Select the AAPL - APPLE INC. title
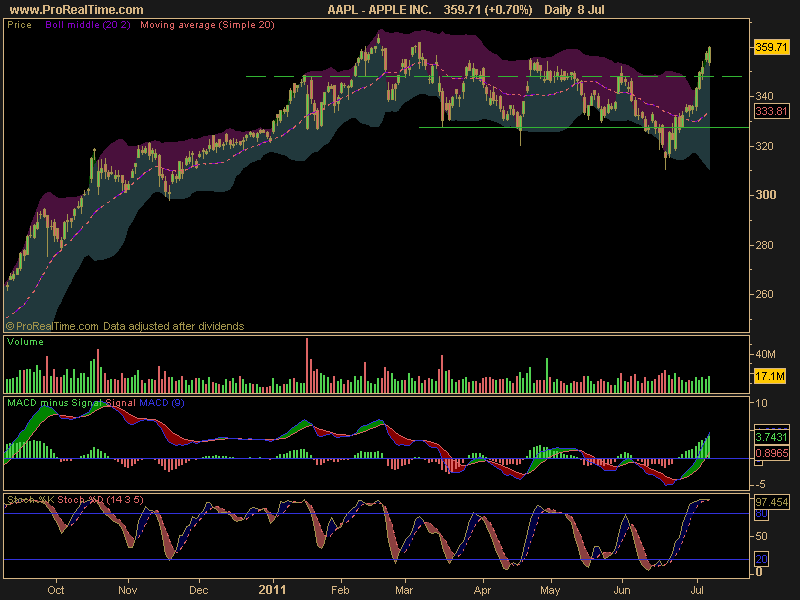 click(x=379, y=10)
